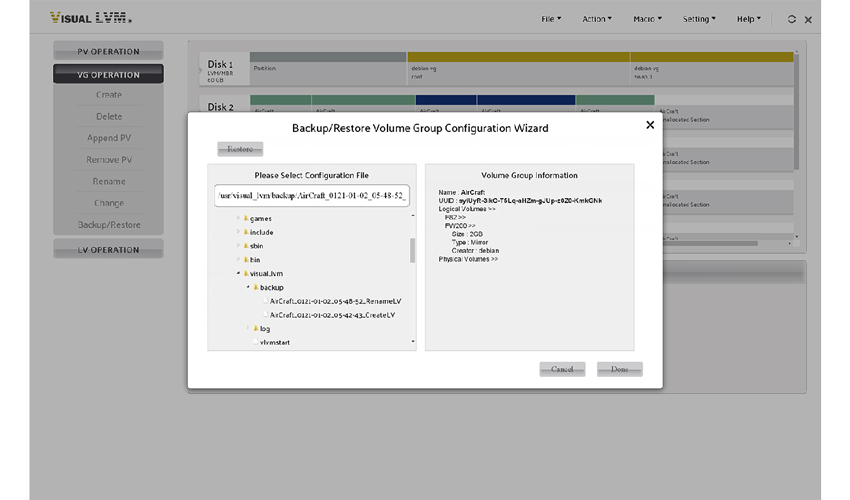Click the refresh icon in the top bar
The height and width of the screenshot is (500, 850).
click(792, 19)
